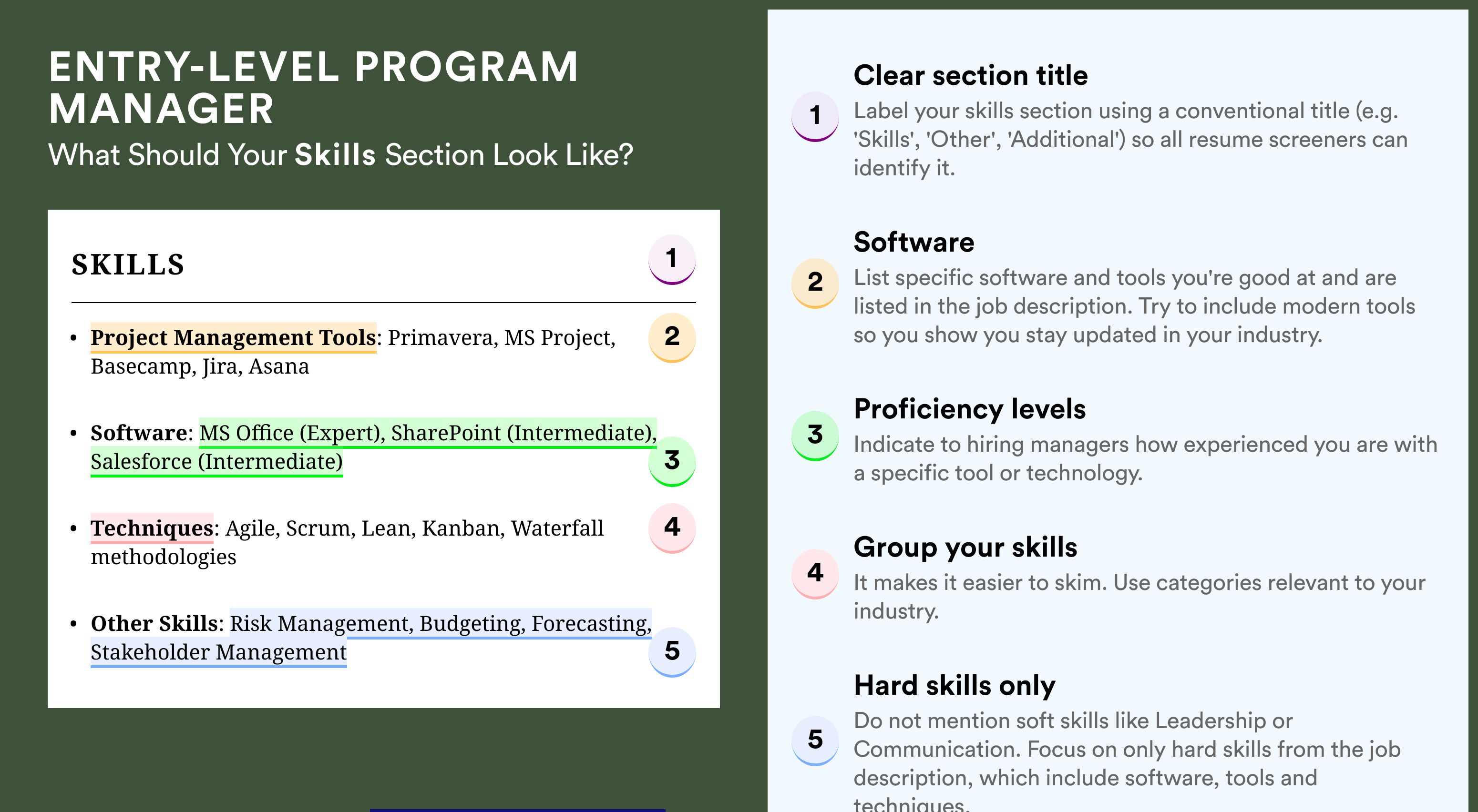Click orange badge 2 on the resume card
This screenshot has width=1478, height=812.
coord(672,337)
